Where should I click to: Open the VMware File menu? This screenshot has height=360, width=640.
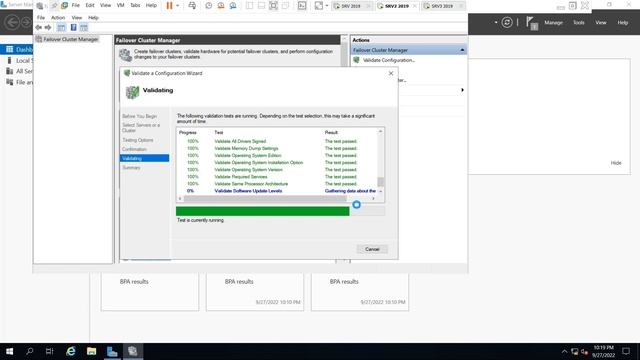[x=76, y=5]
